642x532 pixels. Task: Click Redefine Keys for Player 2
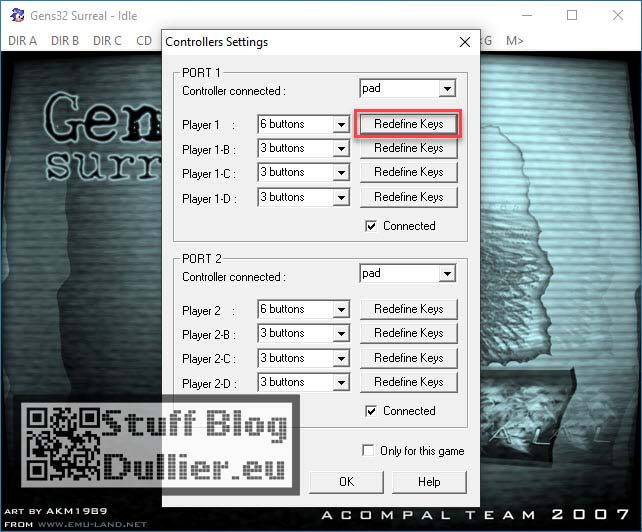pyautogui.click(x=408, y=309)
